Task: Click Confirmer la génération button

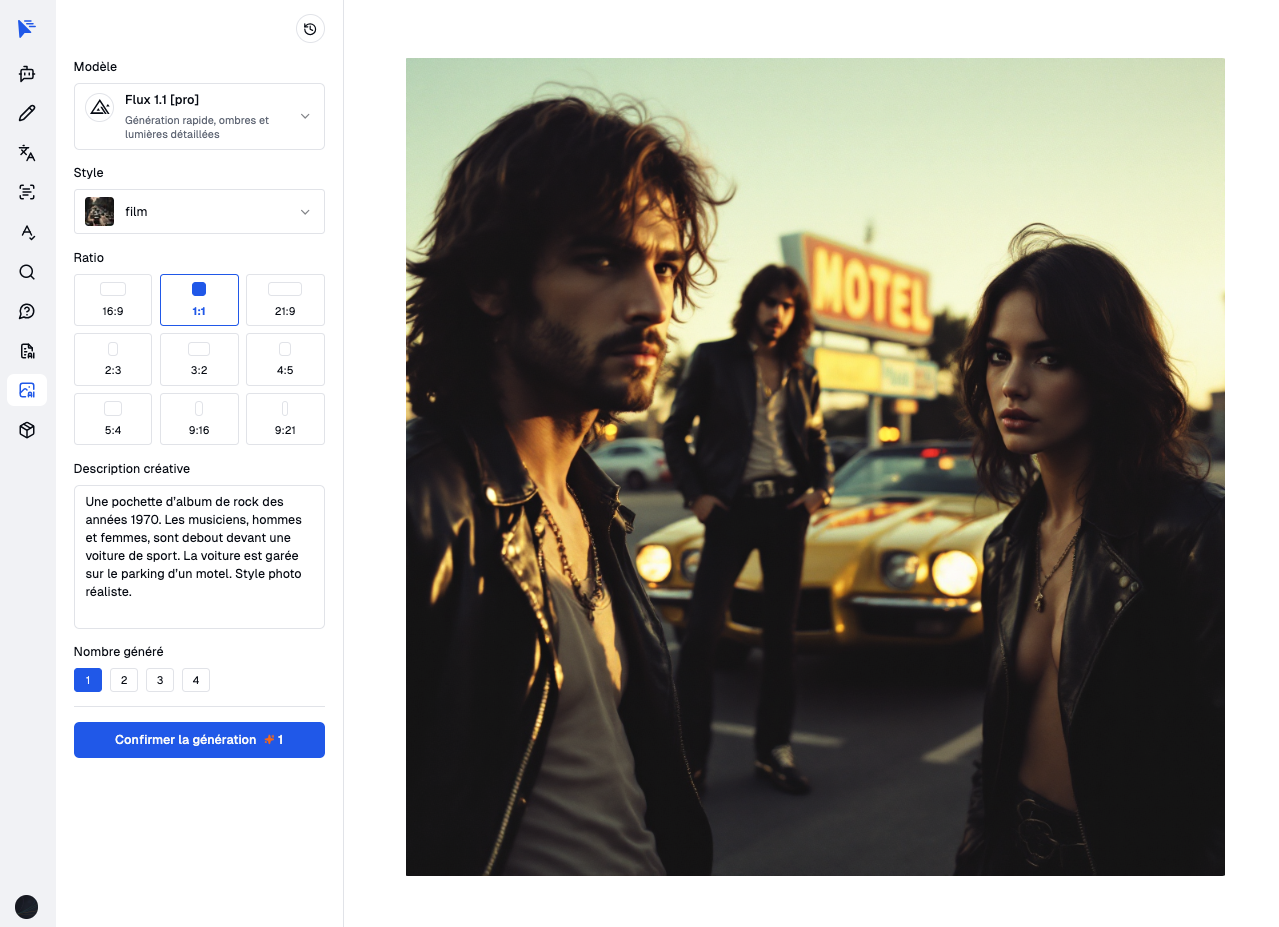Action: tap(199, 740)
